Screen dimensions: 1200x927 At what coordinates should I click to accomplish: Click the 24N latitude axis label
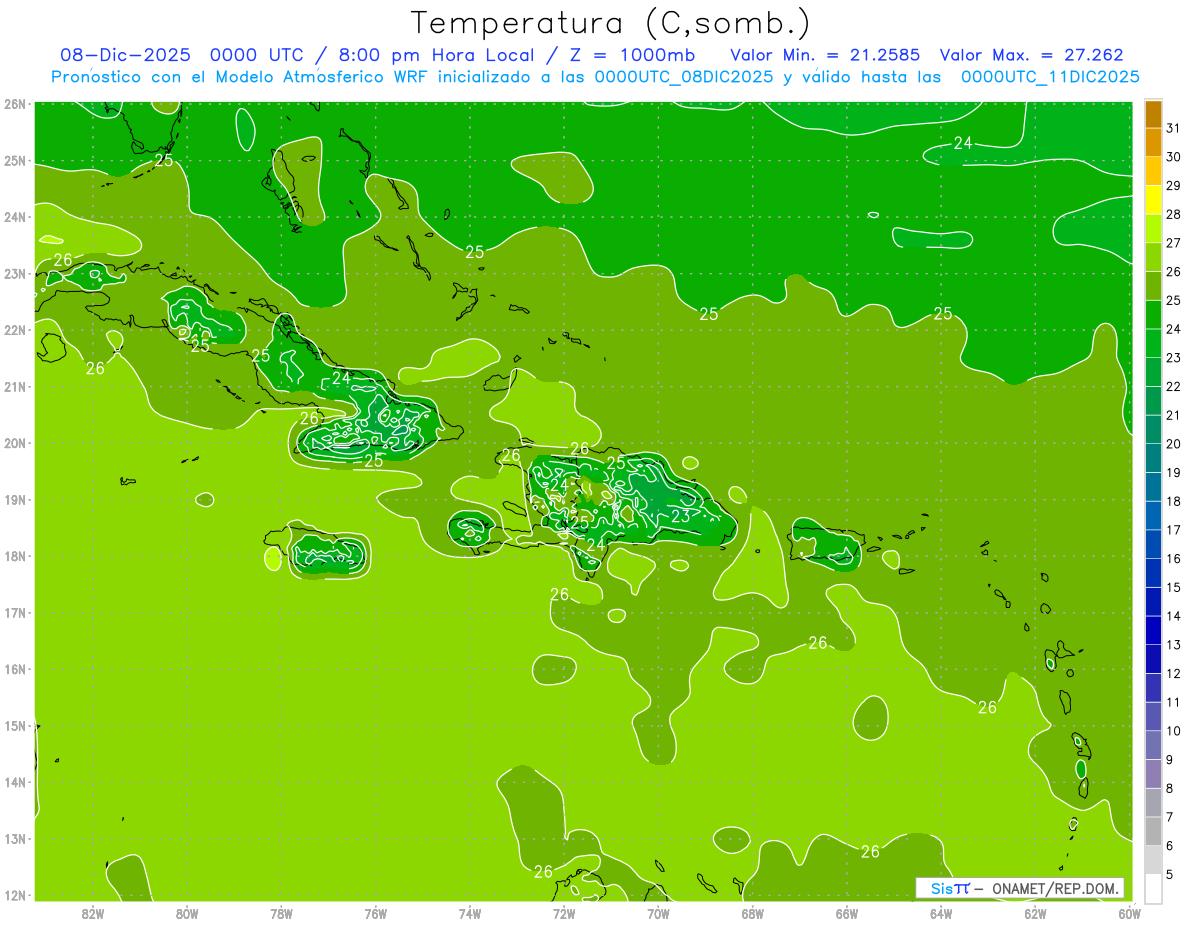[14, 217]
